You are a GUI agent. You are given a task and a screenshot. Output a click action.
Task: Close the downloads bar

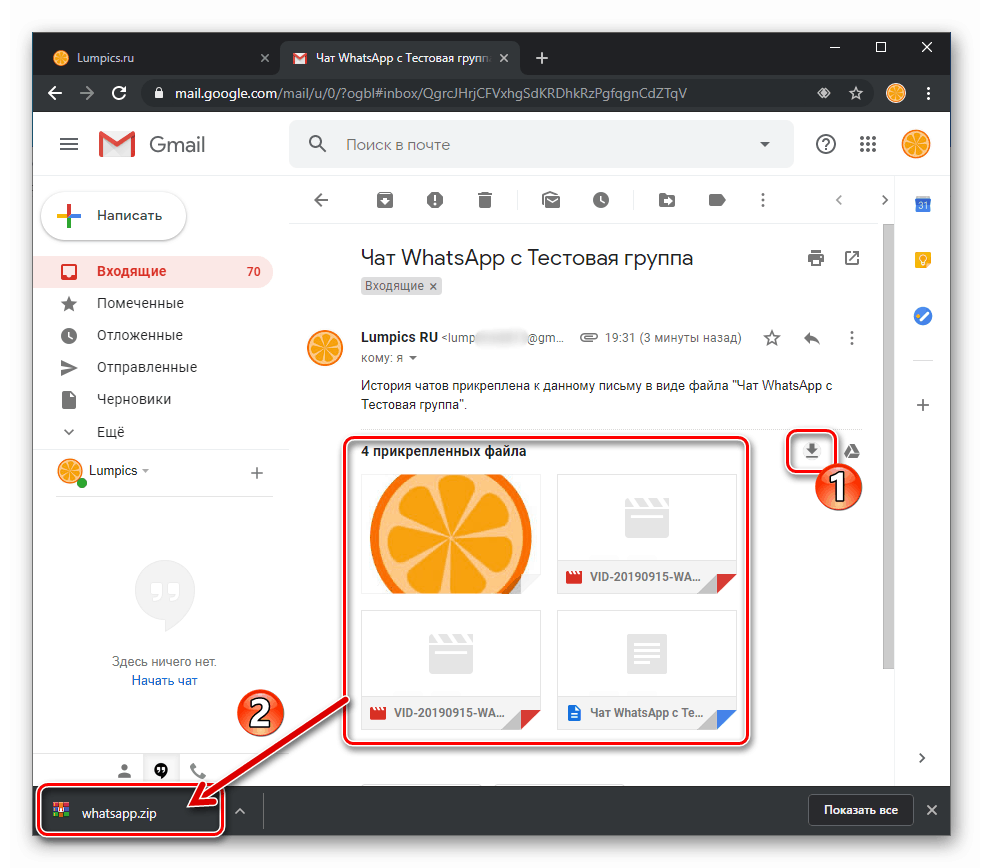click(932, 810)
